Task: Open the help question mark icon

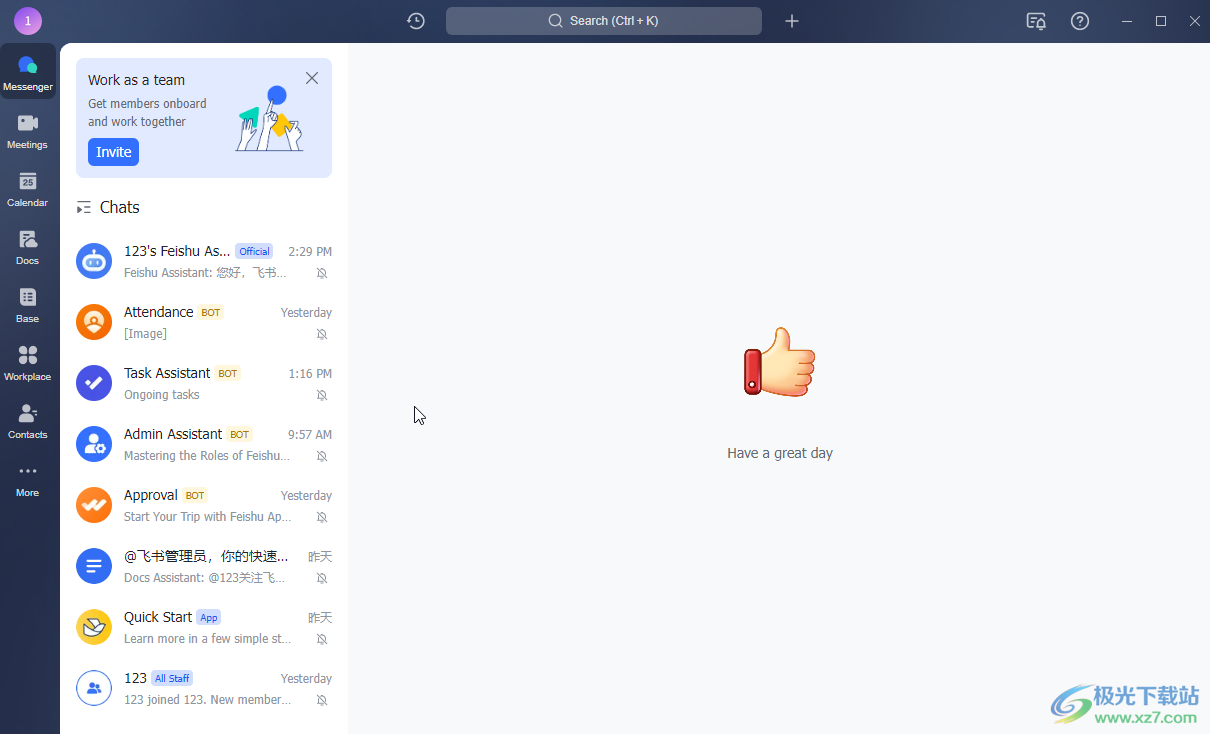Action: click(x=1080, y=21)
